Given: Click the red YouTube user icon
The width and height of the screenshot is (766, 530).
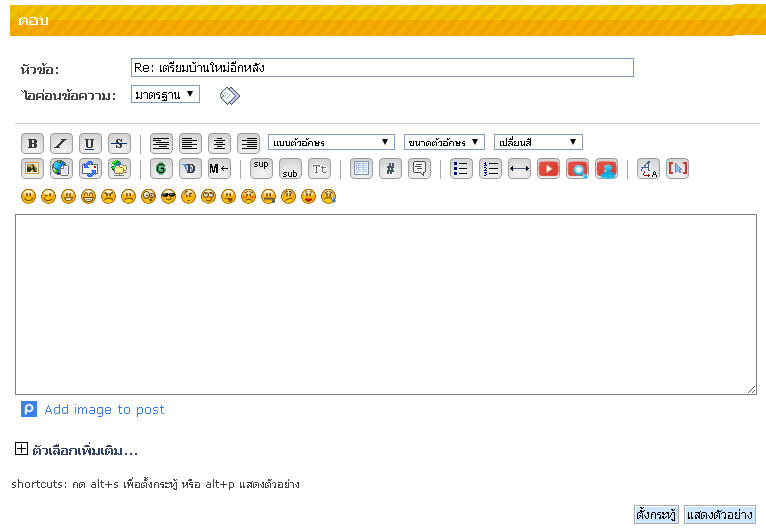Looking at the screenshot, I should (x=606, y=169).
